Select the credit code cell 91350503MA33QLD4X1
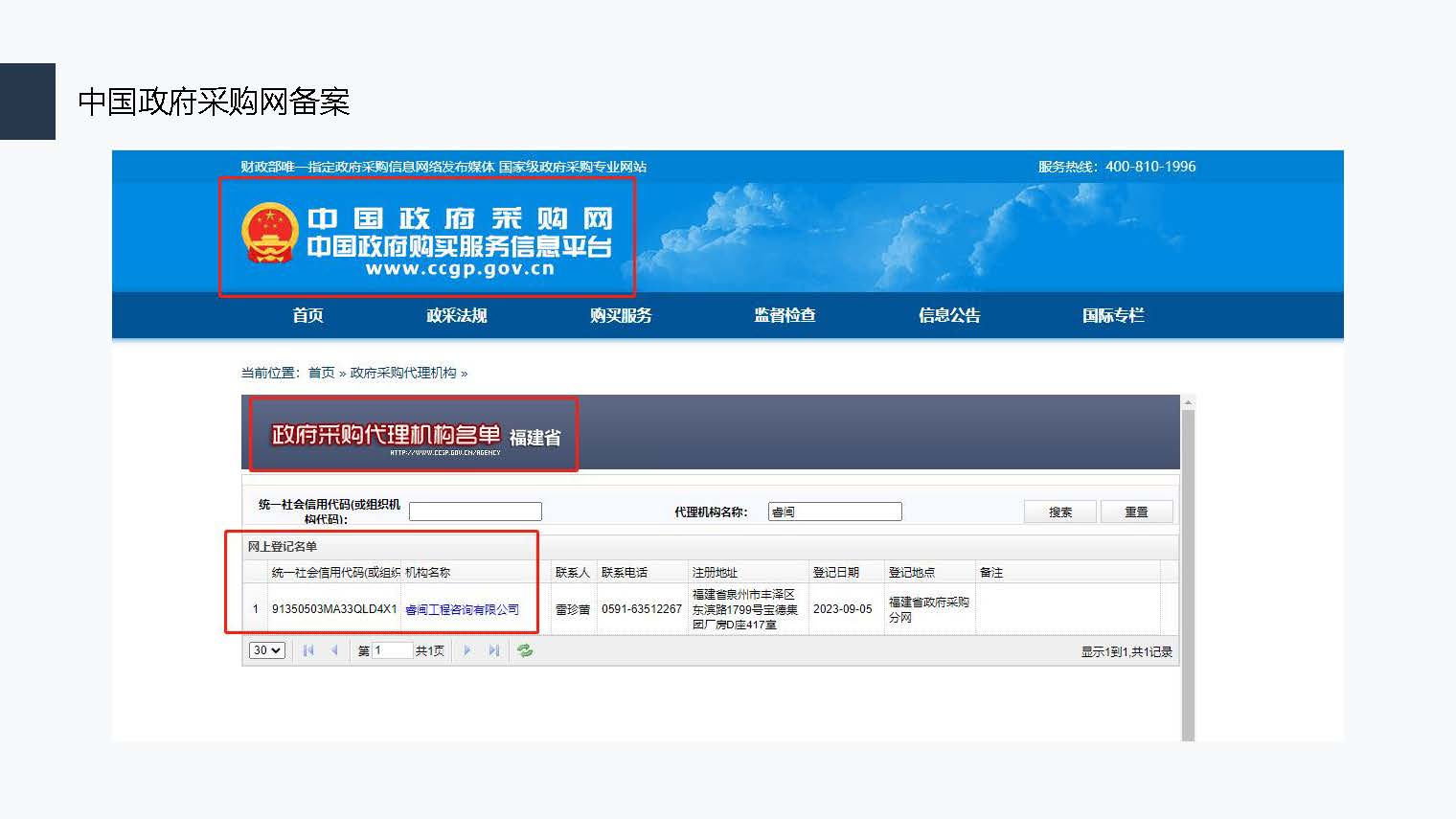 coord(334,609)
